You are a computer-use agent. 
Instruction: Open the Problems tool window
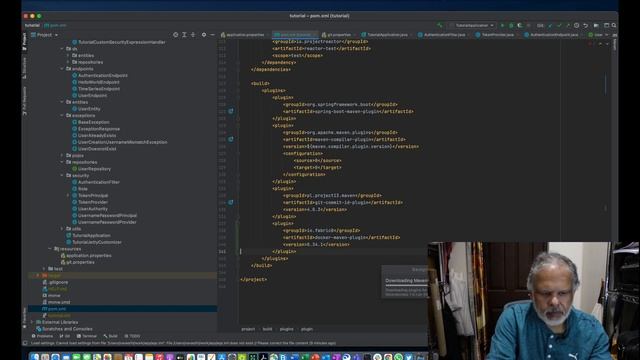pos(42,336)
